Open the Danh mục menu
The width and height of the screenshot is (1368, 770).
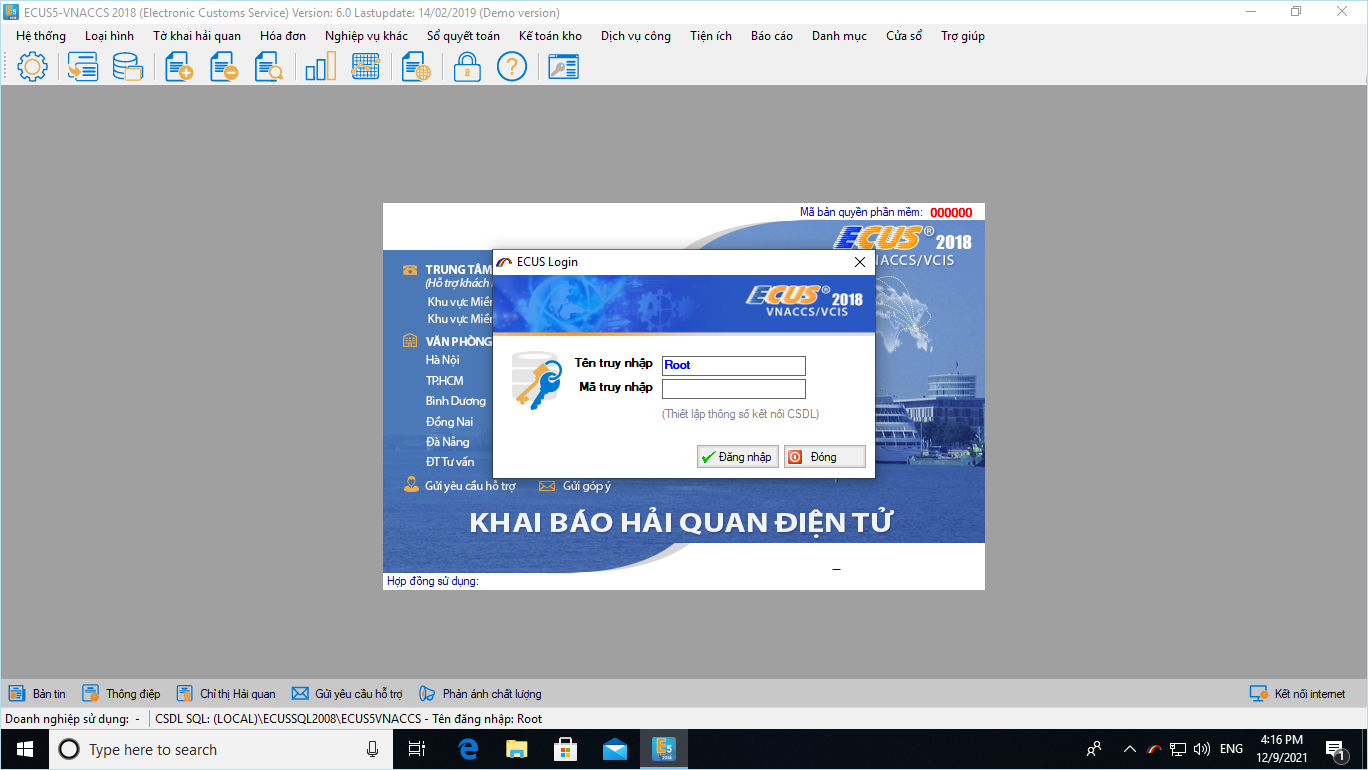839,36
